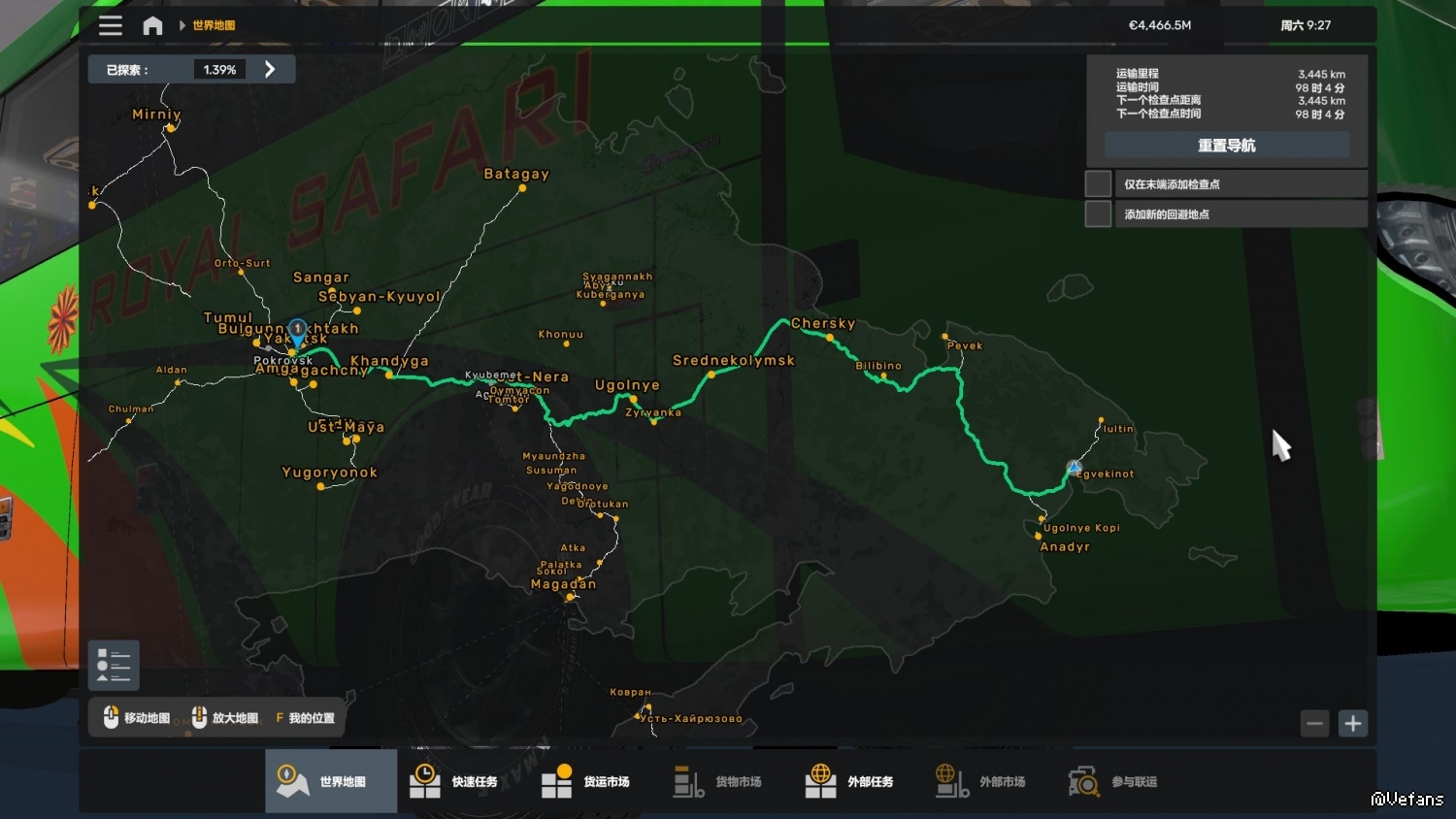Click the home icon in breadcrumb
Image resolution: width=1456 pixels, height=819 pixels.
(152, 25)
